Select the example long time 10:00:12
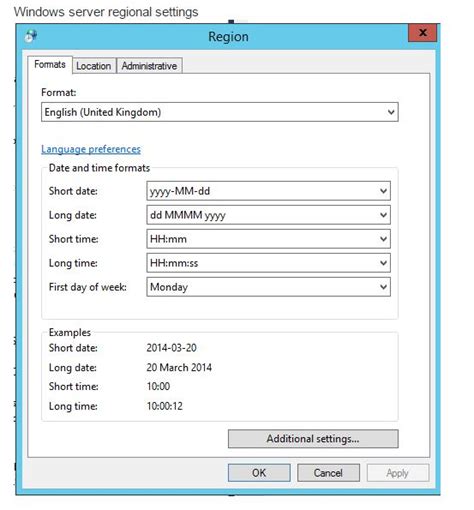Image resolution: width=474 pixels, height=510 pixels. pos(165,406)
